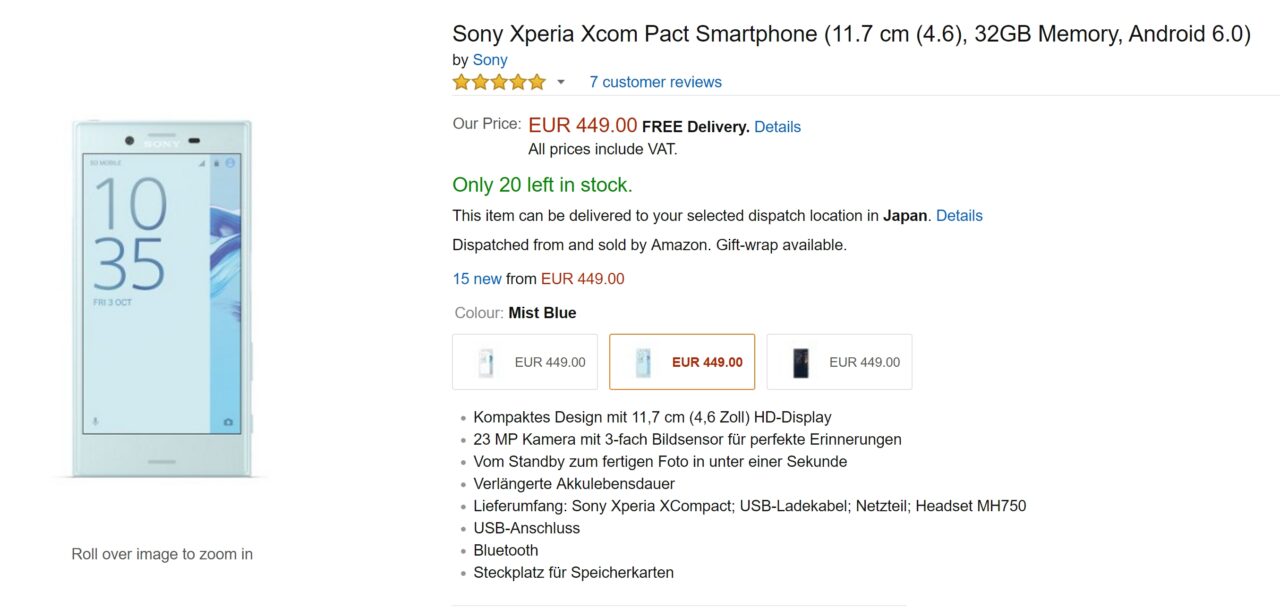Open the 7 customer reviews link
1280x608 pixels.
[x=655, y=82]
